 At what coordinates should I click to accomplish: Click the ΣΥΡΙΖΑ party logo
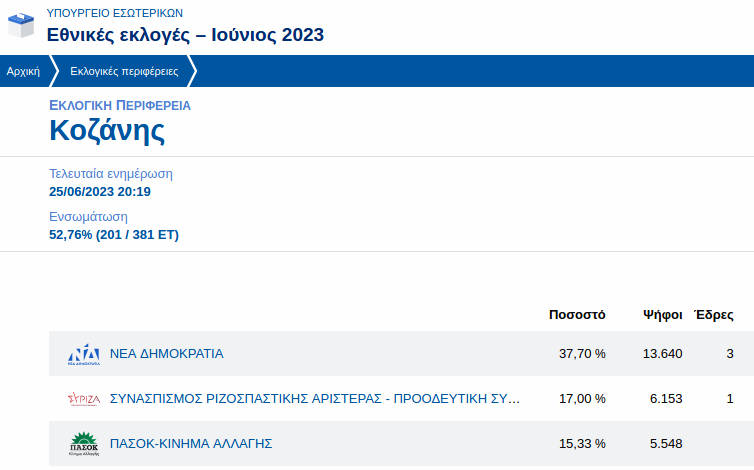point(84,399)
